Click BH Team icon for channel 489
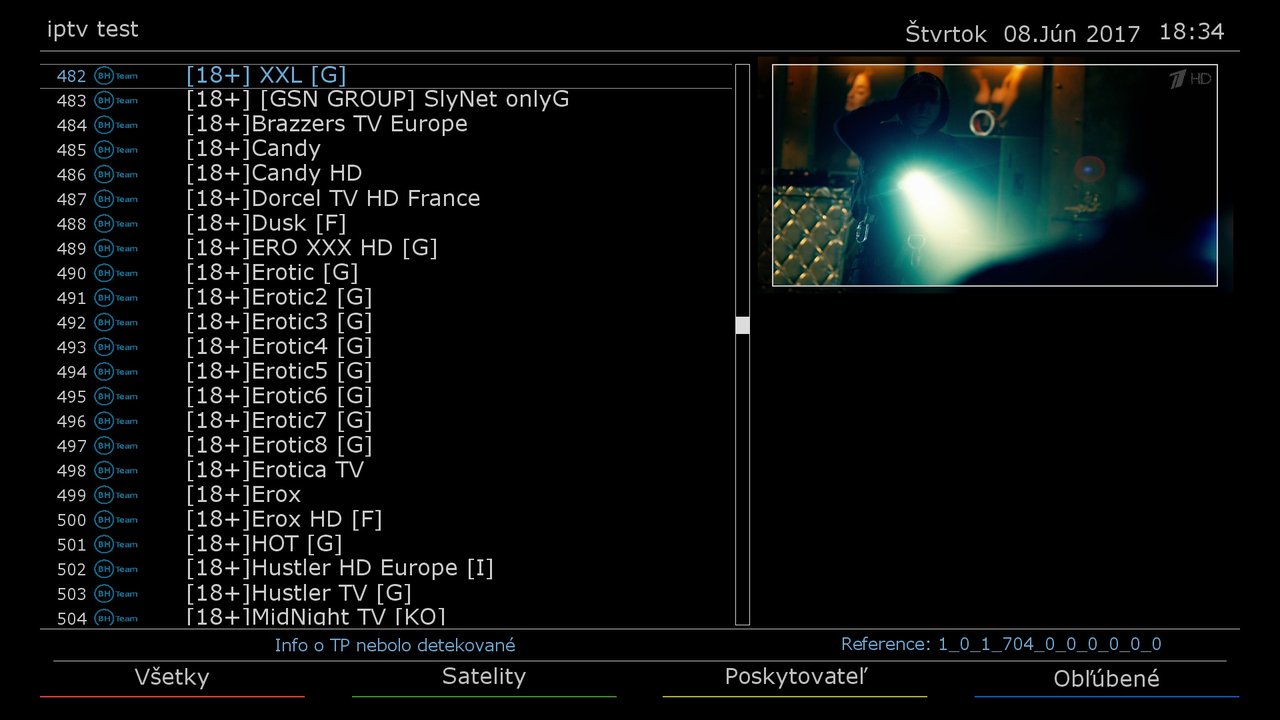The image size is (1280, 720). [x=116, y=248]
